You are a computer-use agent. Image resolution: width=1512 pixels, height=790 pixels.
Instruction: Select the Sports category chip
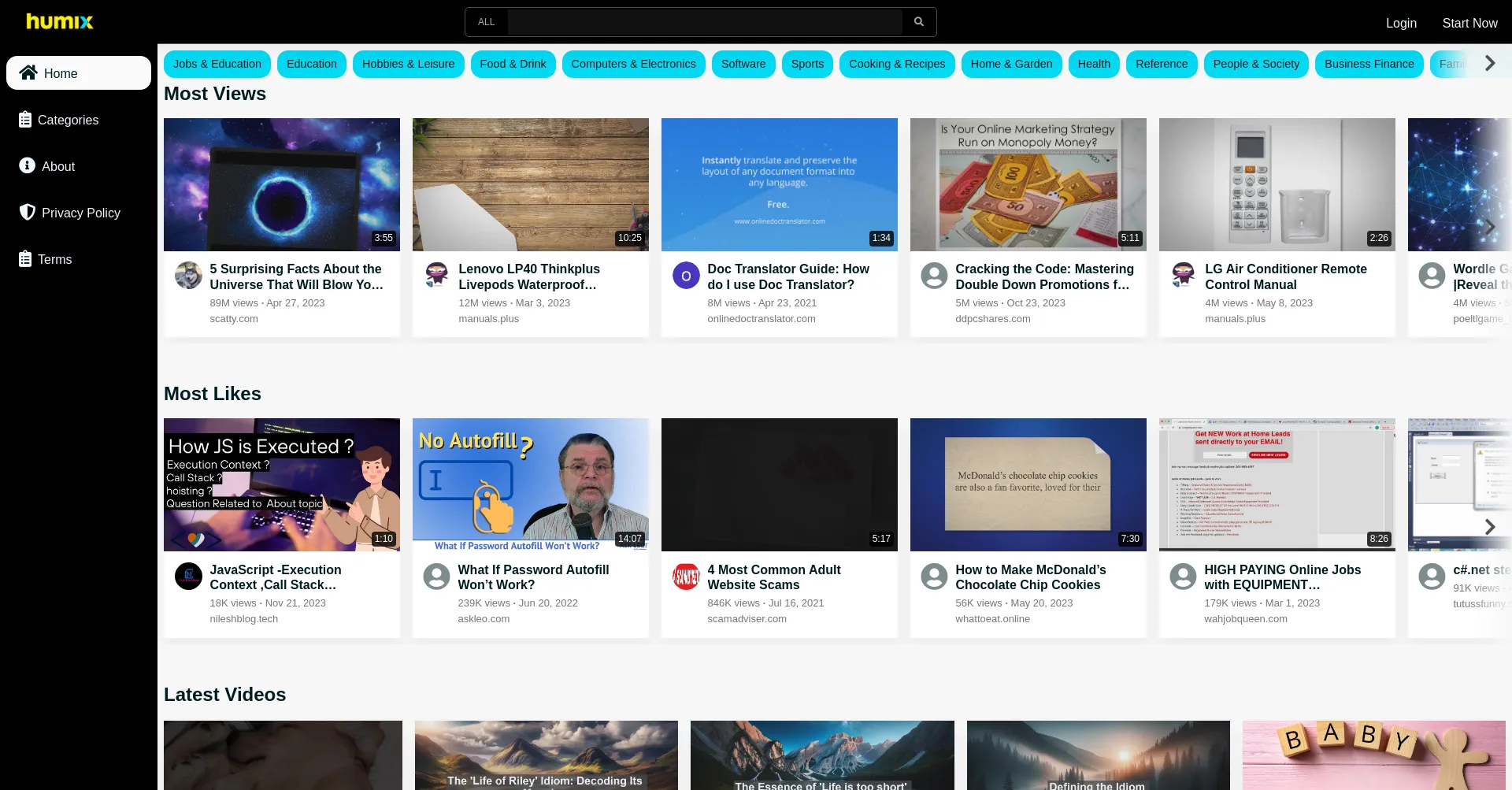click(x=807, y=64)
